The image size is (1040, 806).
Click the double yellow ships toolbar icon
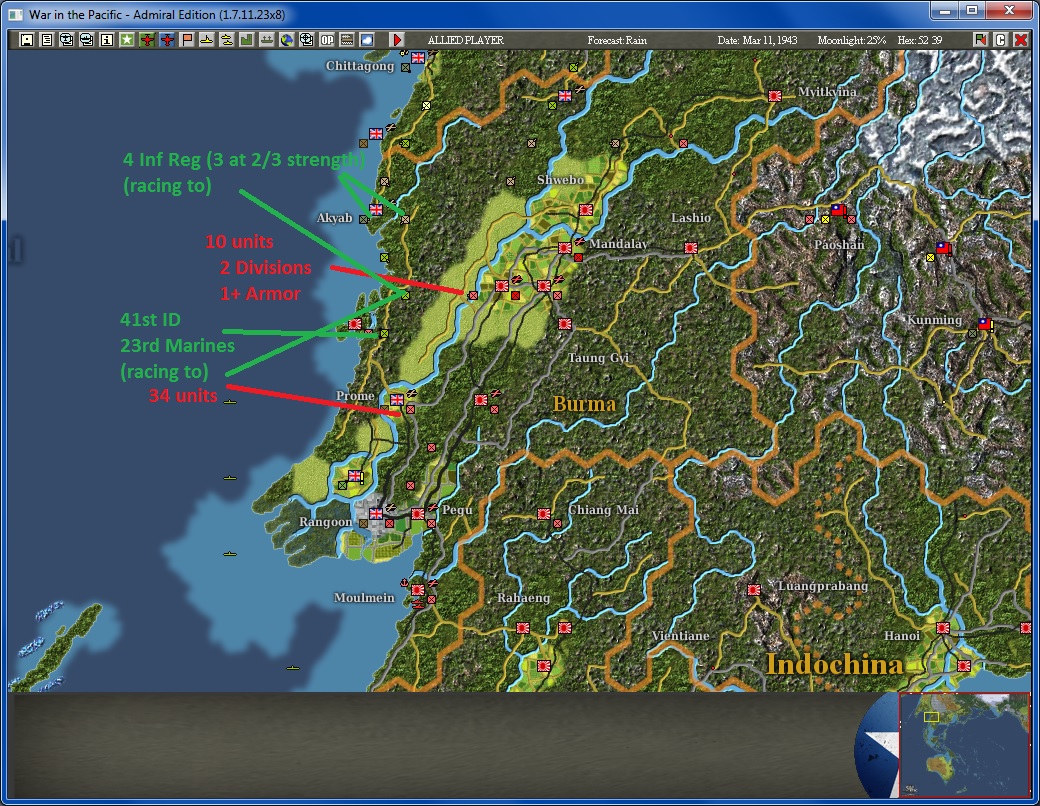(x=226, y=40)
